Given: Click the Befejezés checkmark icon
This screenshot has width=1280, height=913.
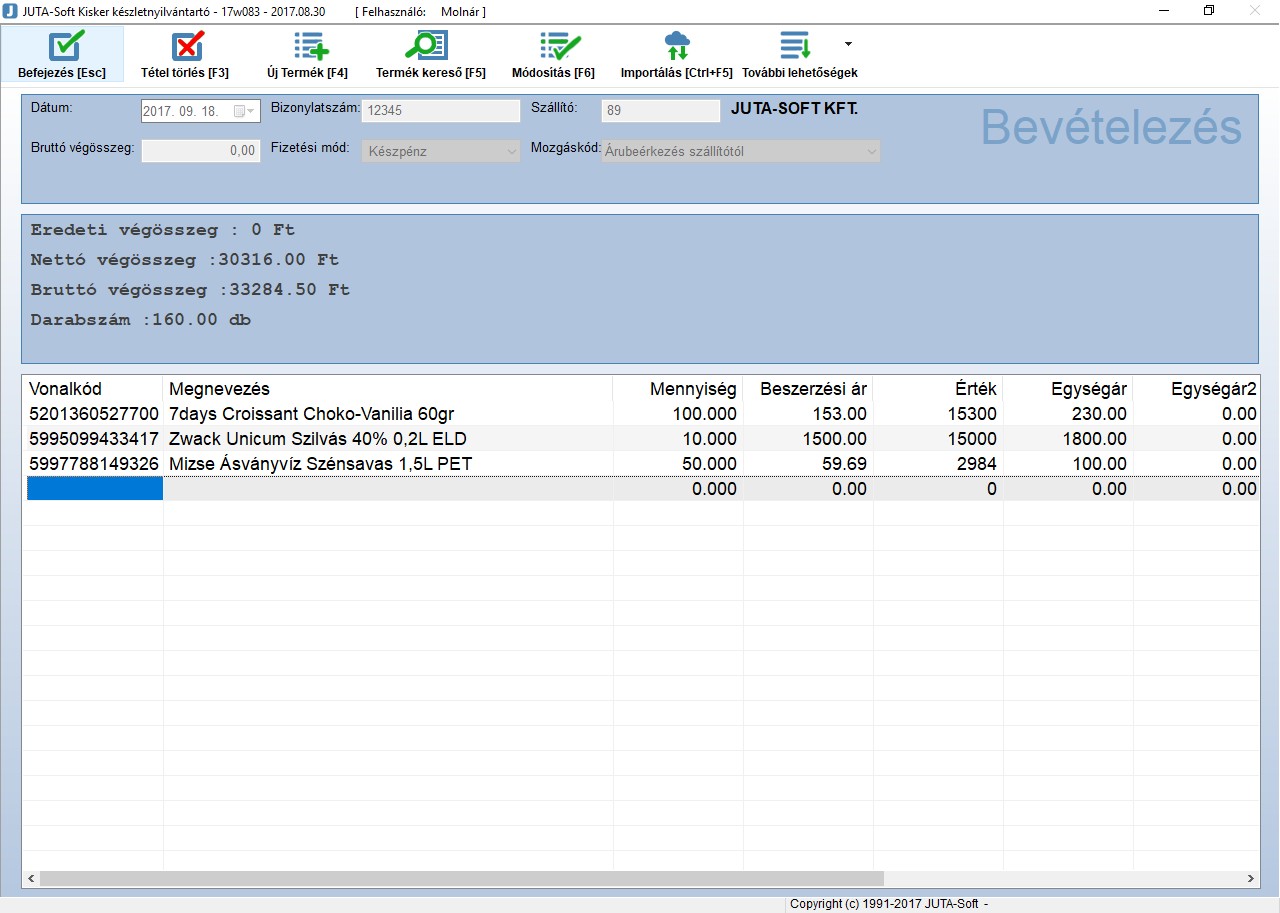Looking at the screenshot, I should 66,46.
